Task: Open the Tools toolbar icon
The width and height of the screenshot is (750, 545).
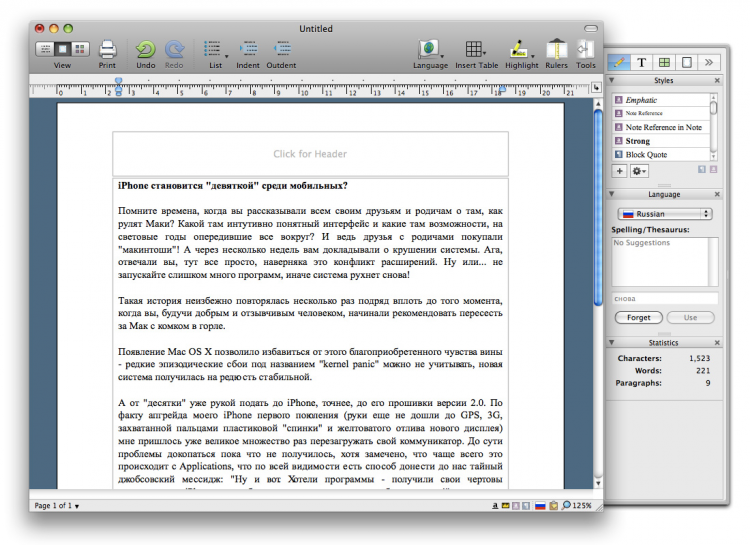Action: click(x=585, y=49)
